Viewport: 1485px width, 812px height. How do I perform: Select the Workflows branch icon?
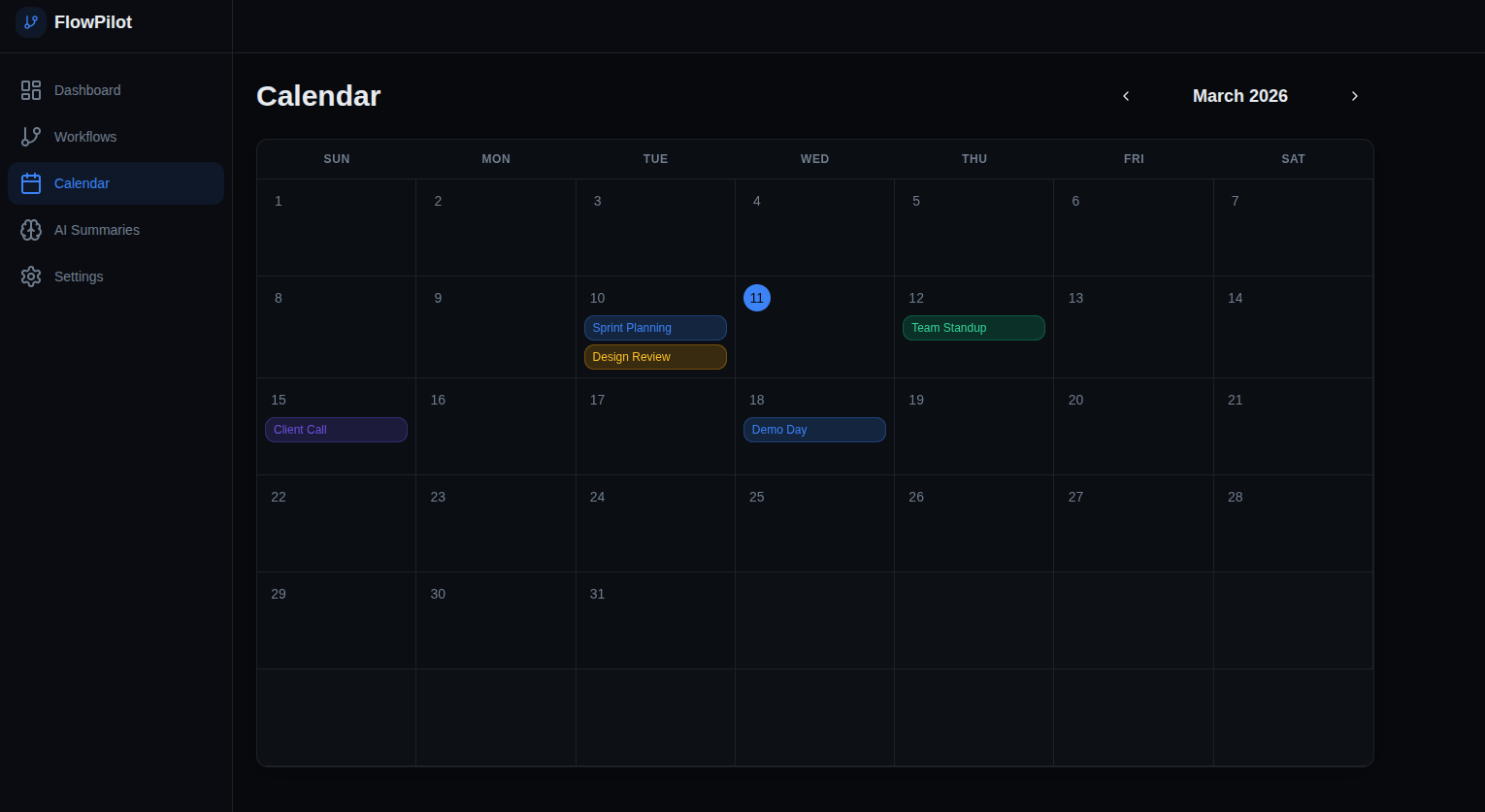30,136
